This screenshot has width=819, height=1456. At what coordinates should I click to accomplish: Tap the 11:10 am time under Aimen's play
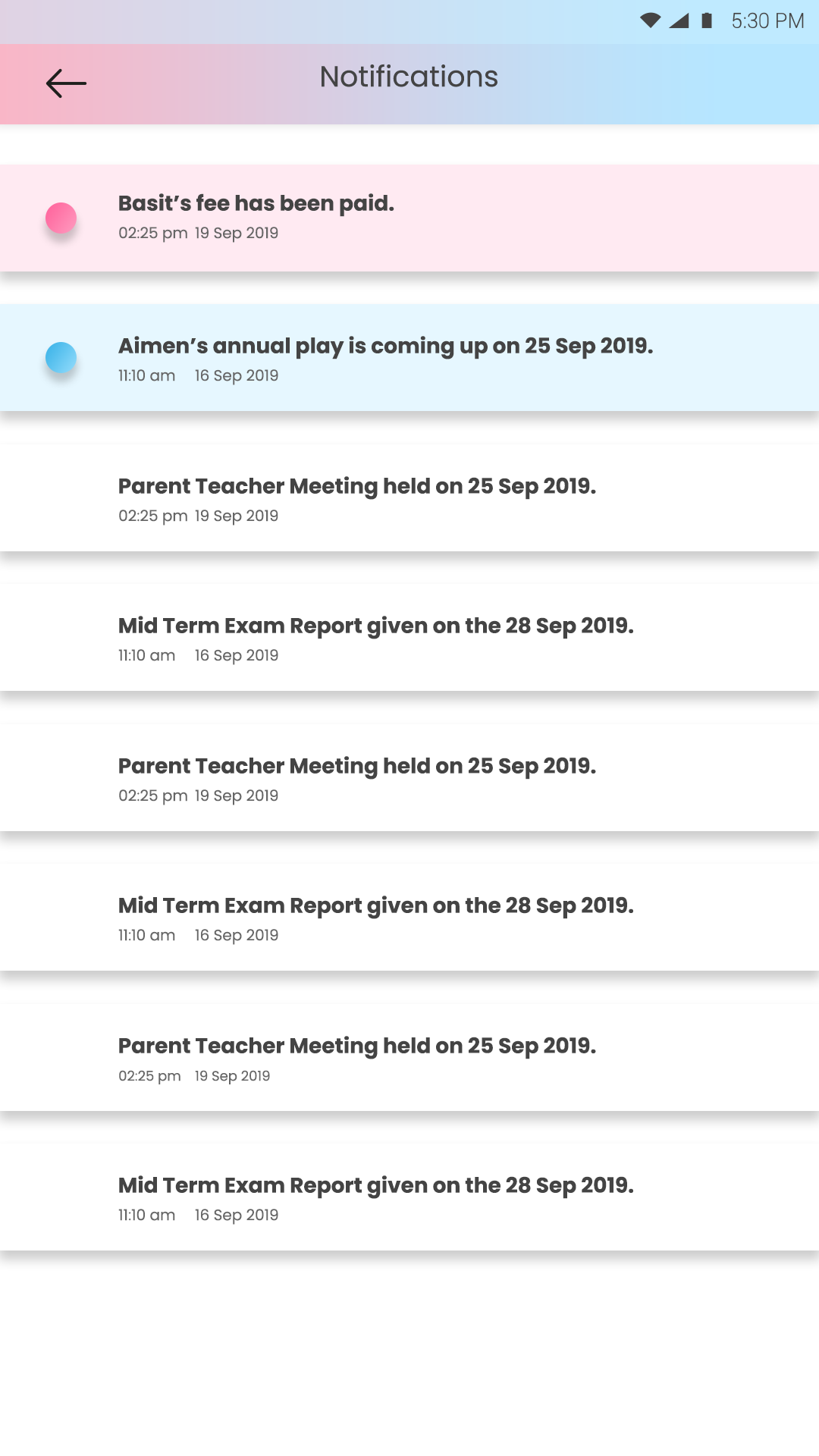(146, 375)
